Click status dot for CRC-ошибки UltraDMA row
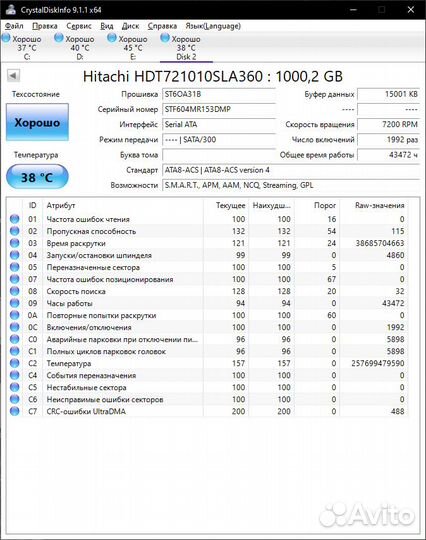 [x=14, y=411]
